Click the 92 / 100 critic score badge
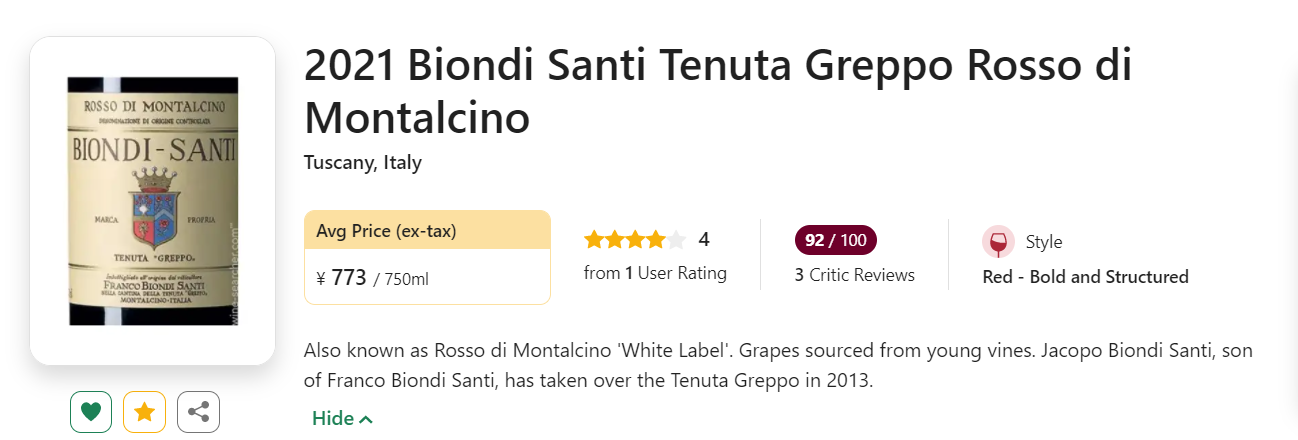Viewport: 1298px width, 440px height. pos(835,240)
